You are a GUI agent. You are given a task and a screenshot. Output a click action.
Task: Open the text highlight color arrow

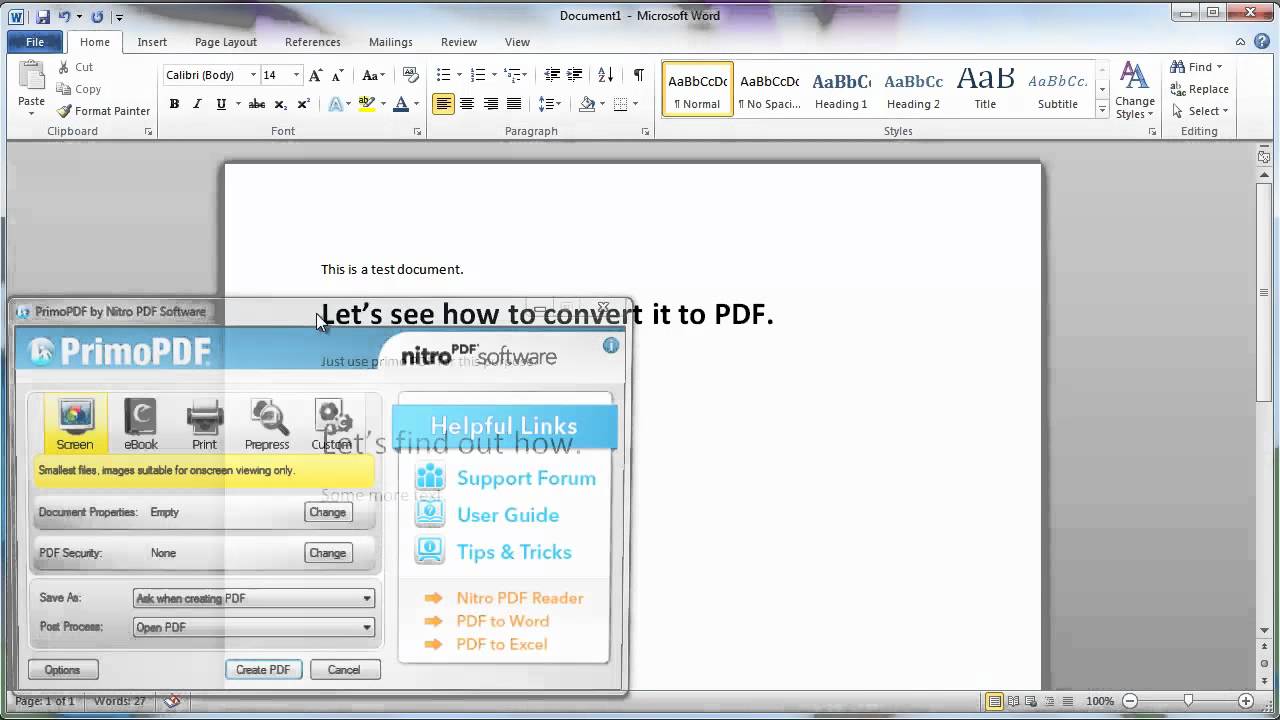383,104
